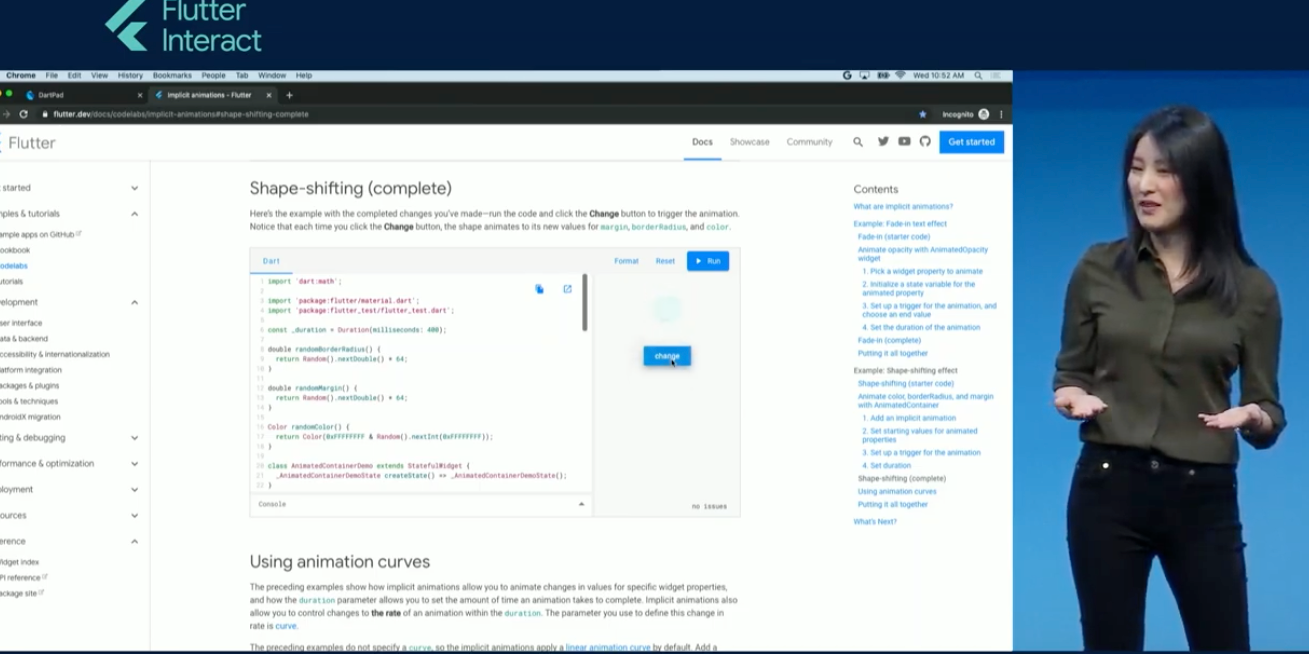This screenshot has width=1309, height=654.
Task: Click Widget index in the sidebar
Action: tap(20, 562)
